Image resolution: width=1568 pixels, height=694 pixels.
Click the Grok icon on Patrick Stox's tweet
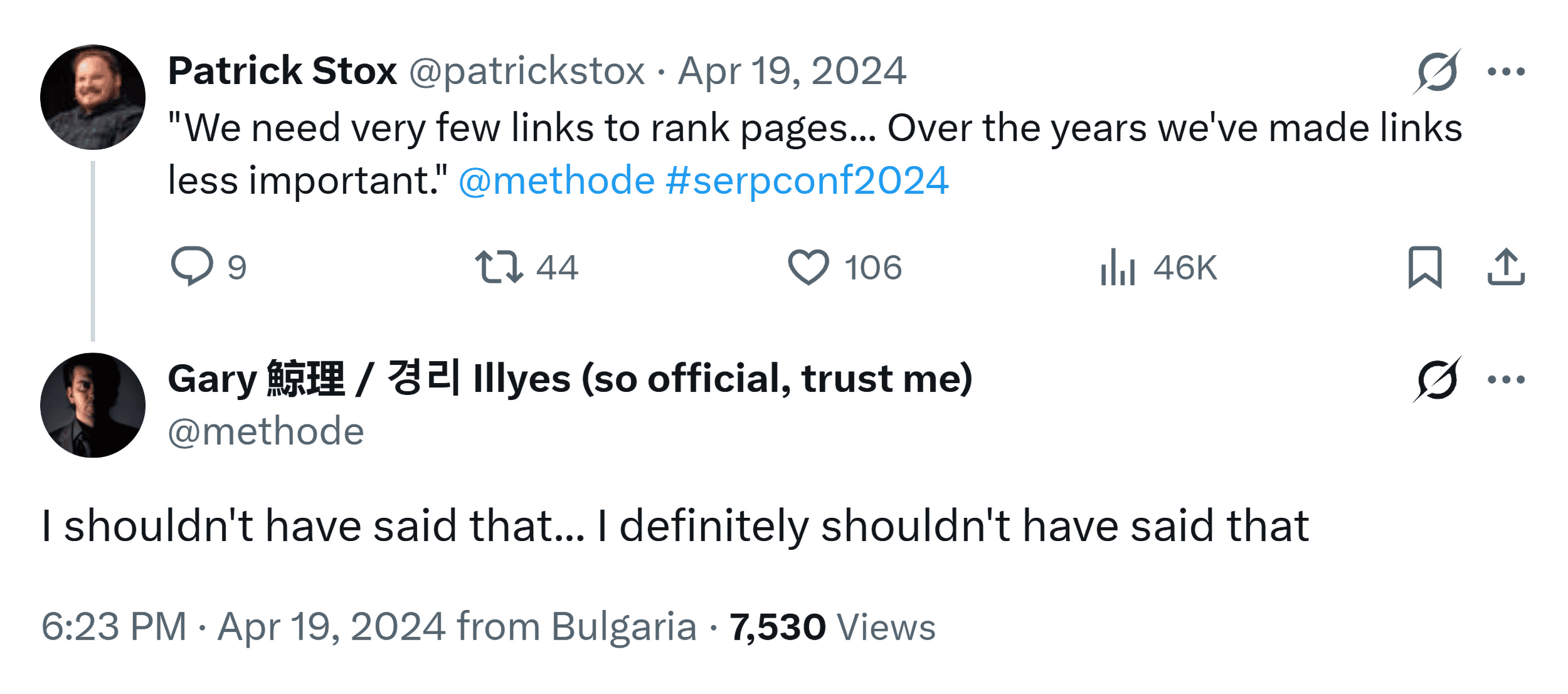click(1437, 71)
